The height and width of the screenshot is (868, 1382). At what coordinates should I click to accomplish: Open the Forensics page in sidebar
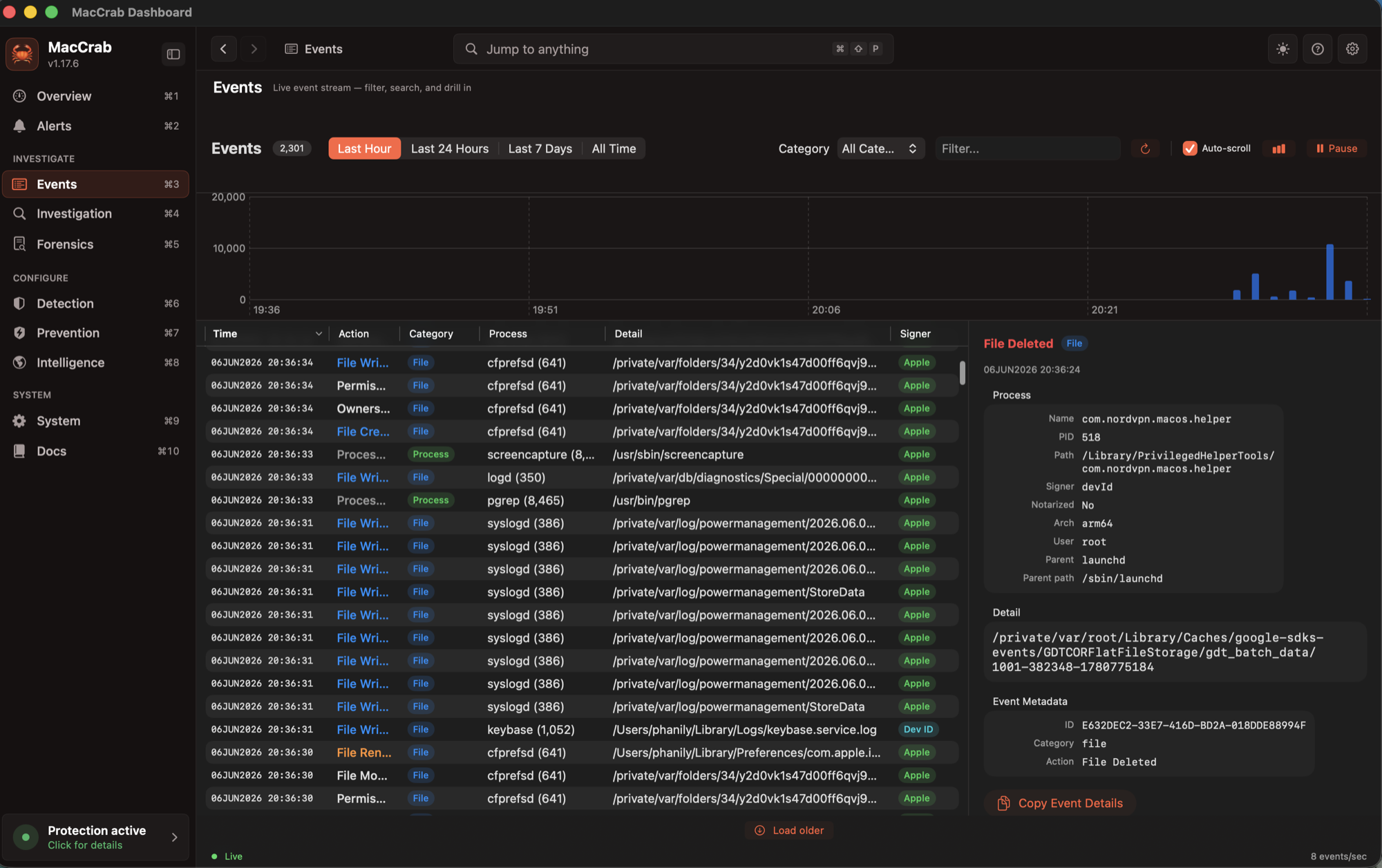point(95,244)
